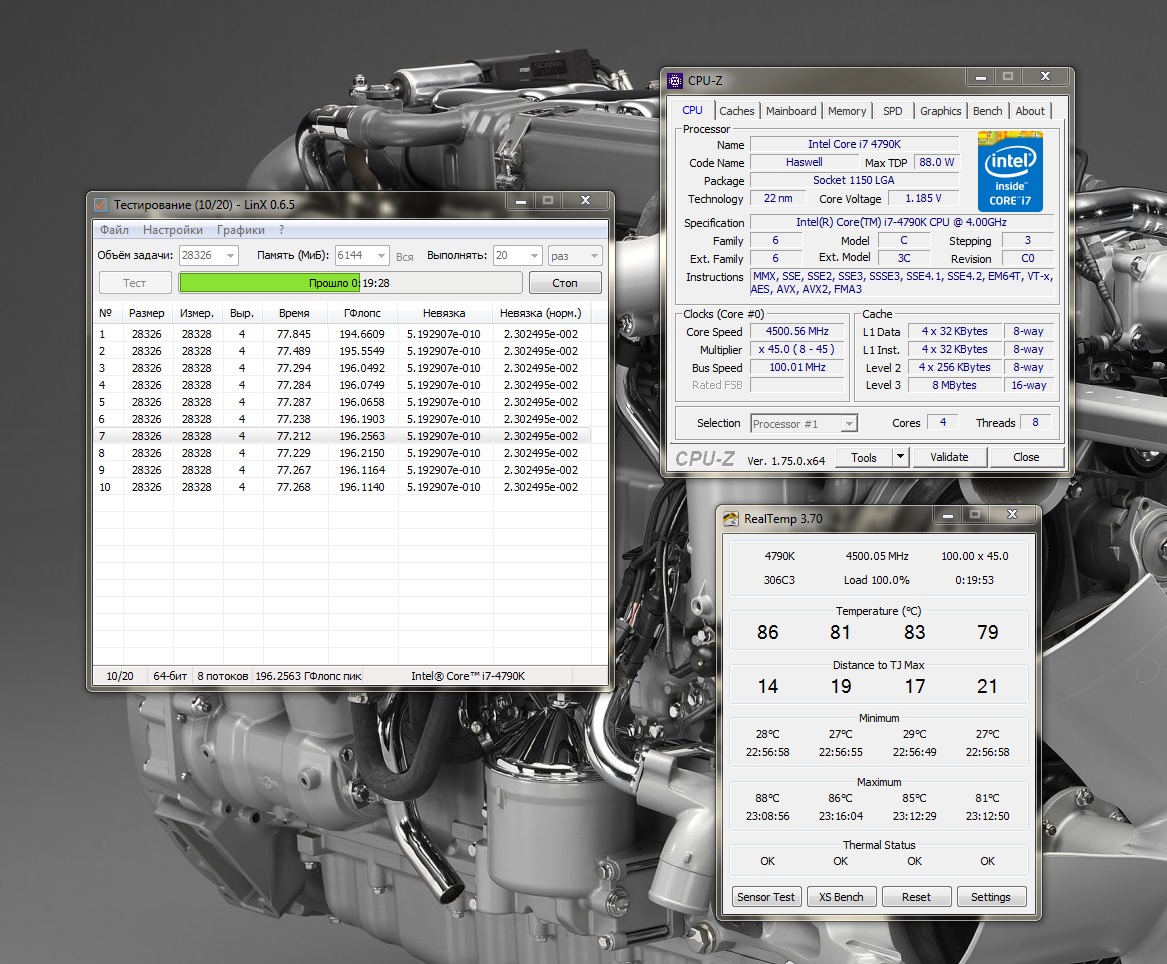Click the disabled Тест button in LinX
This screenshot has width=1167, height=964.
(135, 283)
